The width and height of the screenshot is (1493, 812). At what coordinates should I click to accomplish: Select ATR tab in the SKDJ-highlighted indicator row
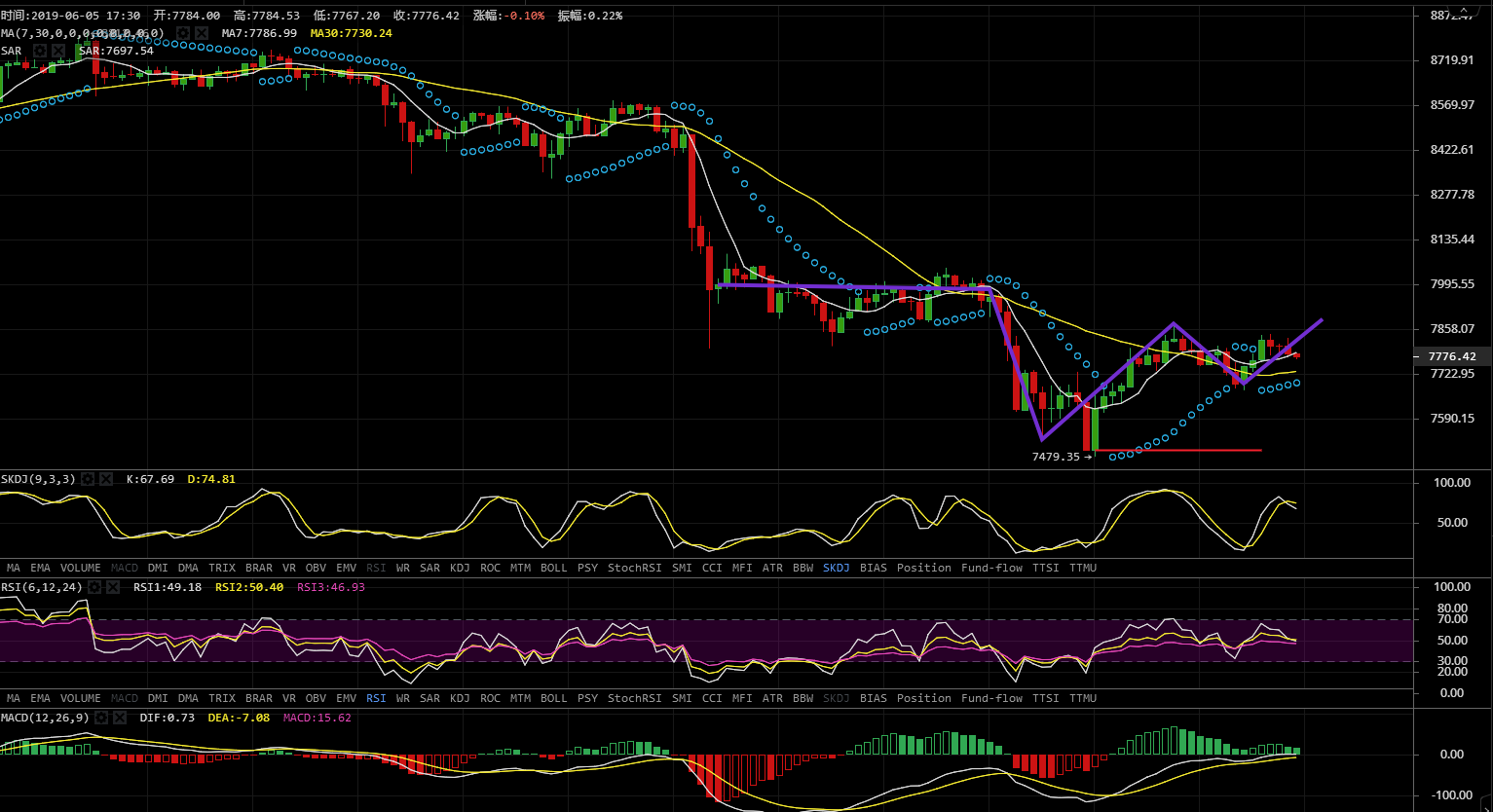(772, 568)
